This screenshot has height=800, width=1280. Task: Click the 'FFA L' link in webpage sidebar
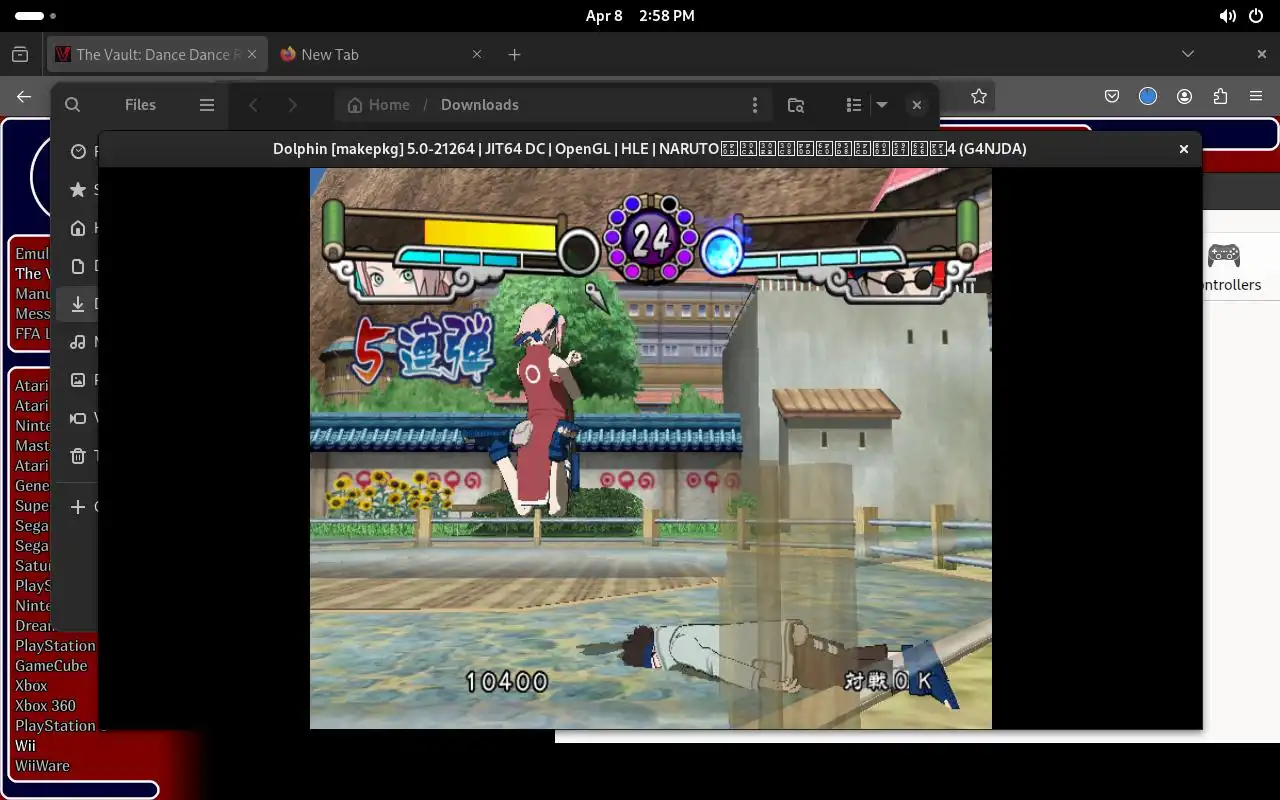click(x=32, y=333)
